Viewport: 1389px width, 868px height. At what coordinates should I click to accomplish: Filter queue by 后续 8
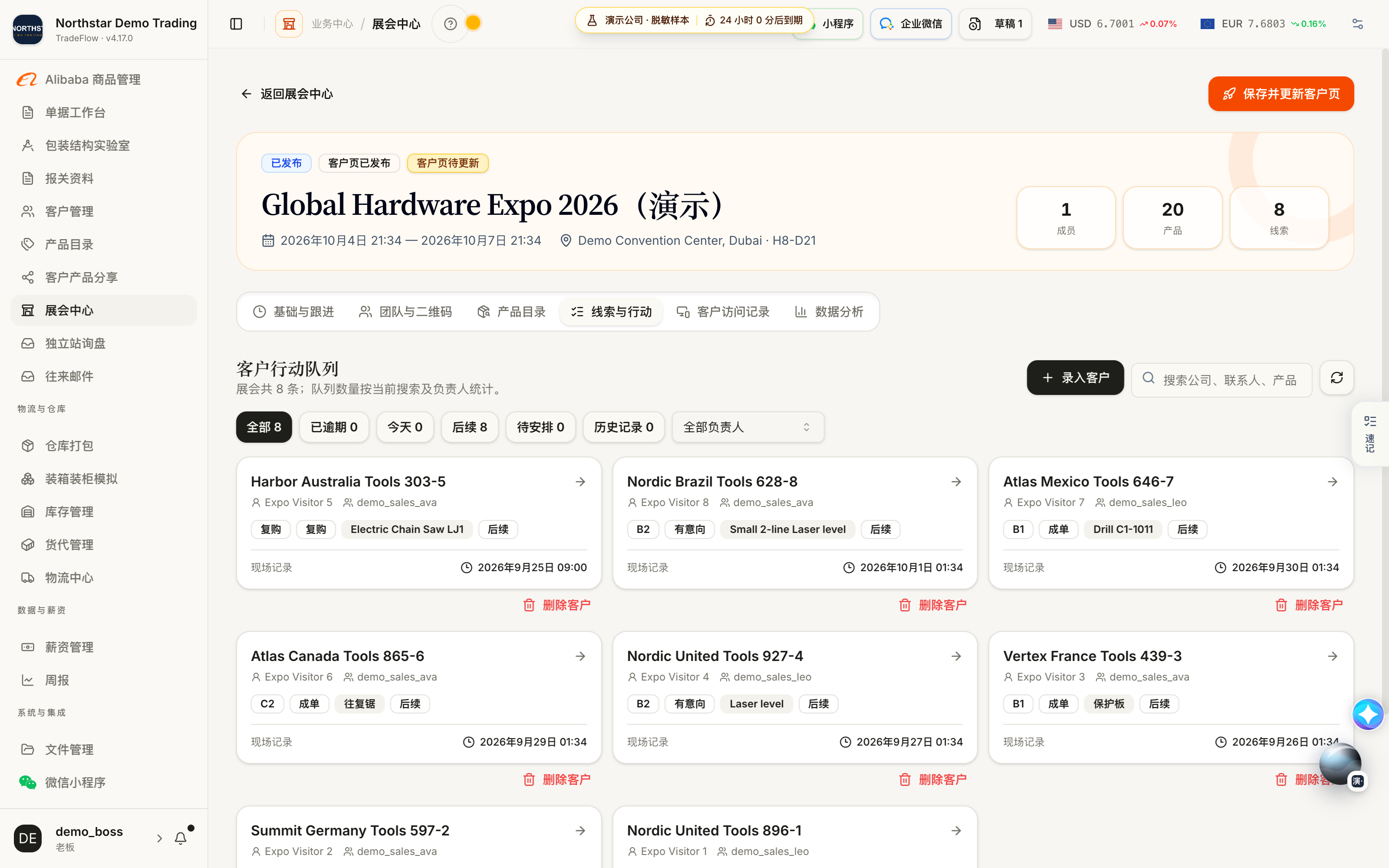tap(470, 427)
